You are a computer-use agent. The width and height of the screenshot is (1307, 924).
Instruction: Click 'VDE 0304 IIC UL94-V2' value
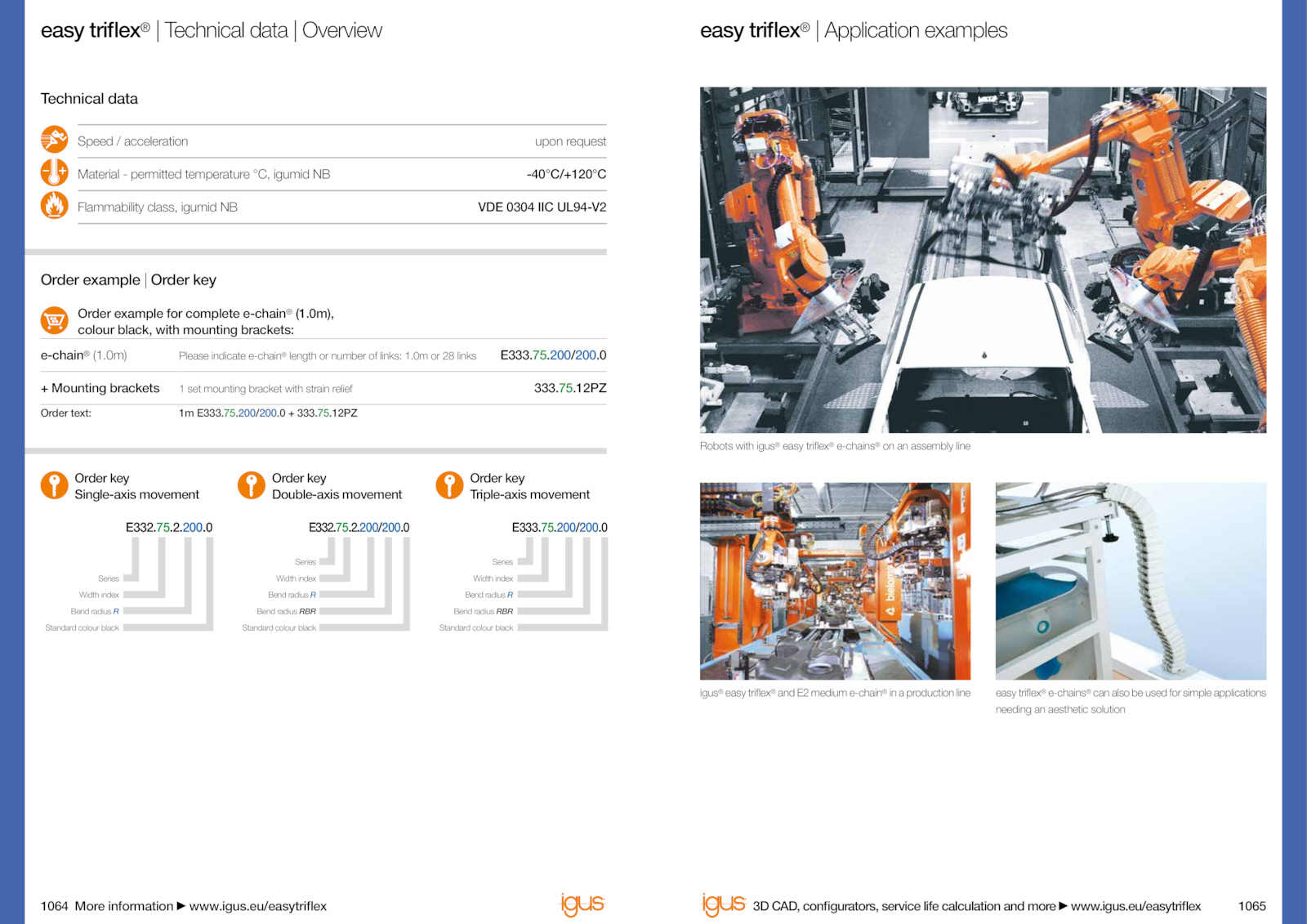click(542, 207)
